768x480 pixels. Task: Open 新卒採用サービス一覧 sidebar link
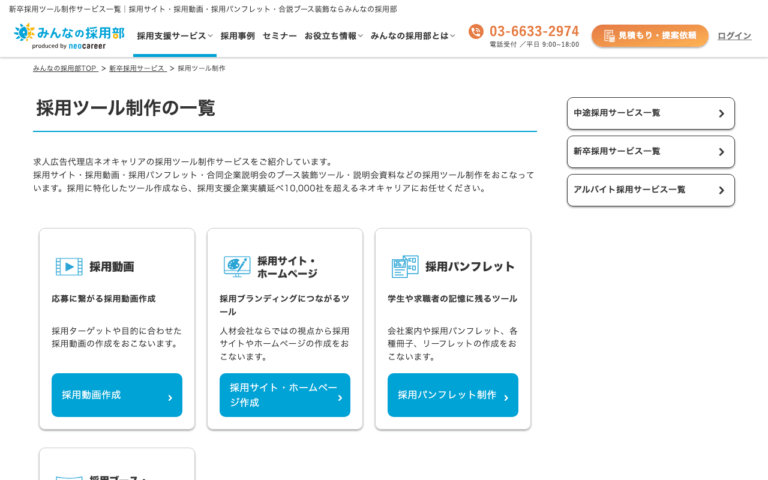651,152
